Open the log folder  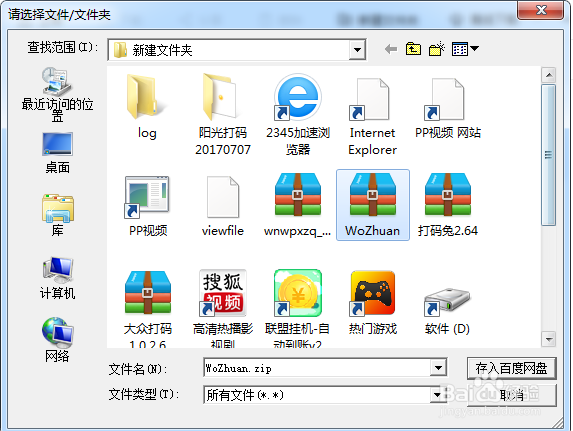click(x=147, y=106)
